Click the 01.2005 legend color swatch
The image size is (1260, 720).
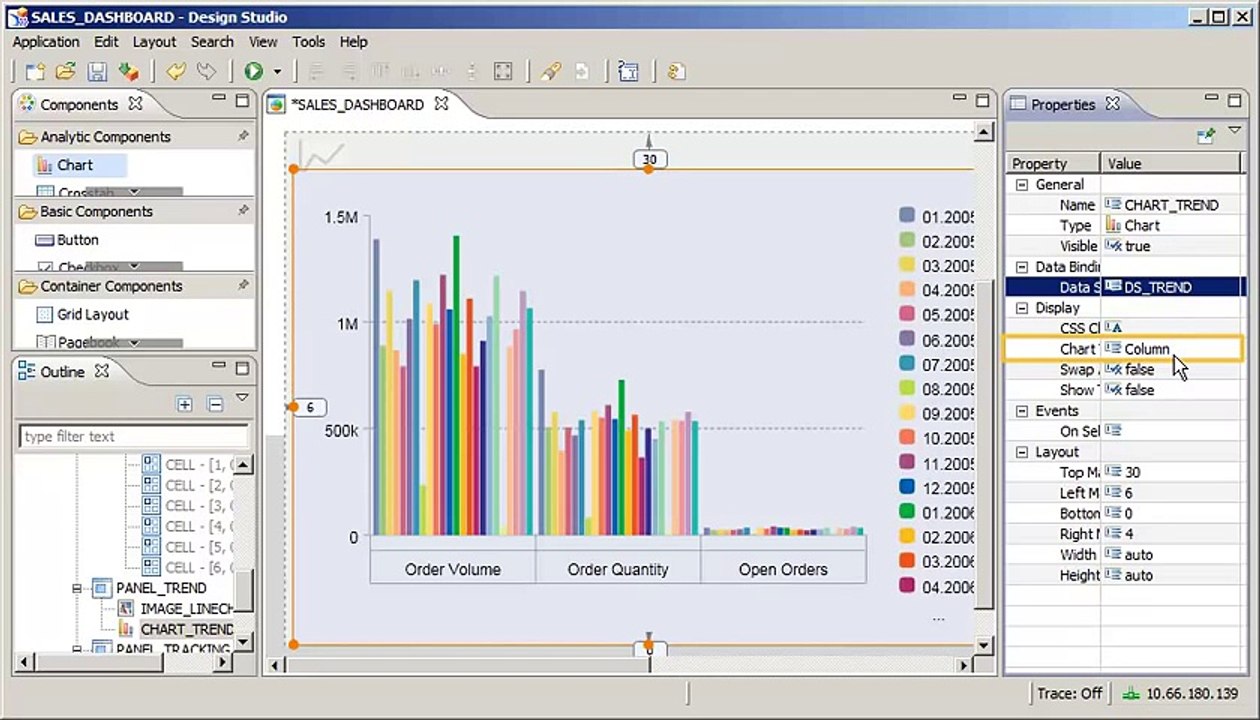(x=907, y=216)
